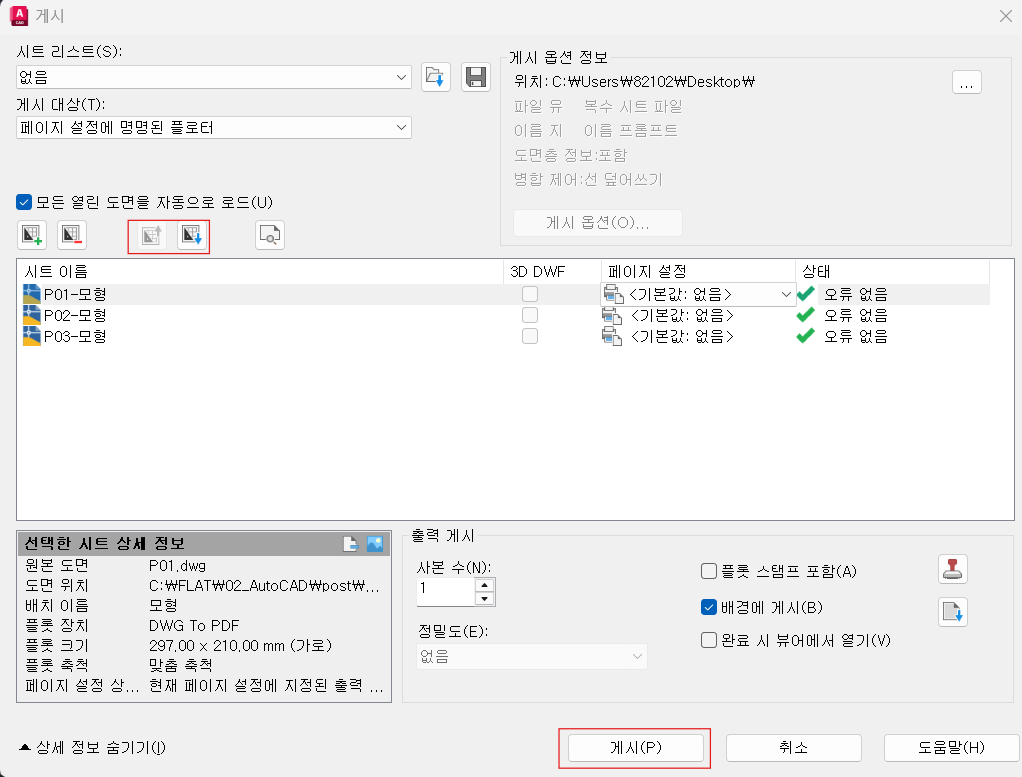1022x777 pixels.
Task: Open the 게시 옵션 dialog
Action: (596, 222)
